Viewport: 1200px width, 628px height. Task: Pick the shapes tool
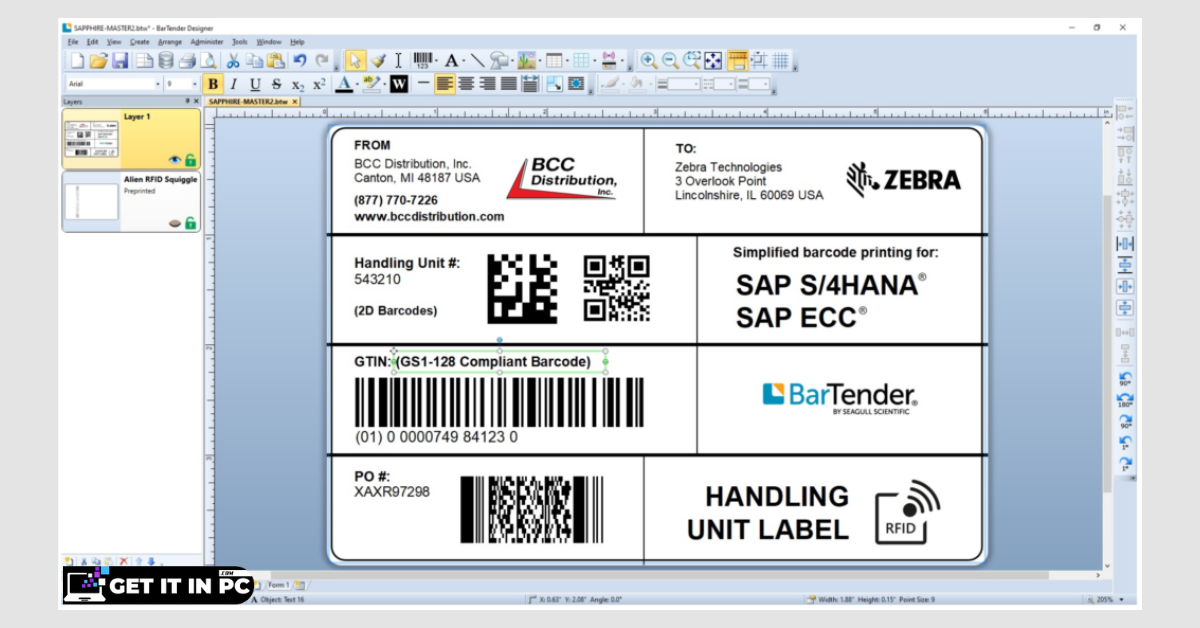[x=499, y=61]
